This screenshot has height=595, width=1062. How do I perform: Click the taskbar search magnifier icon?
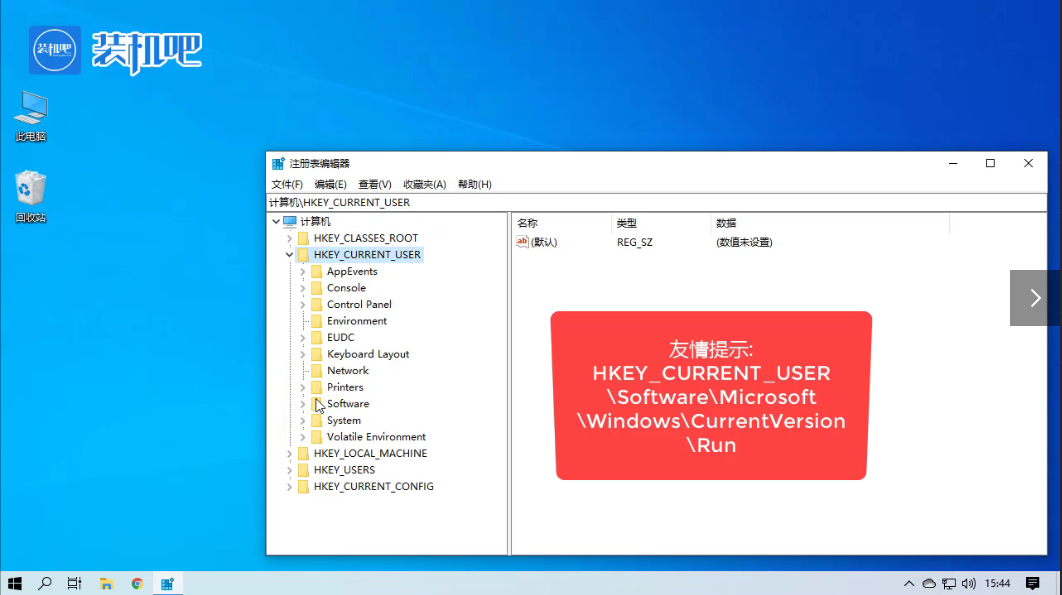(45, 583)
